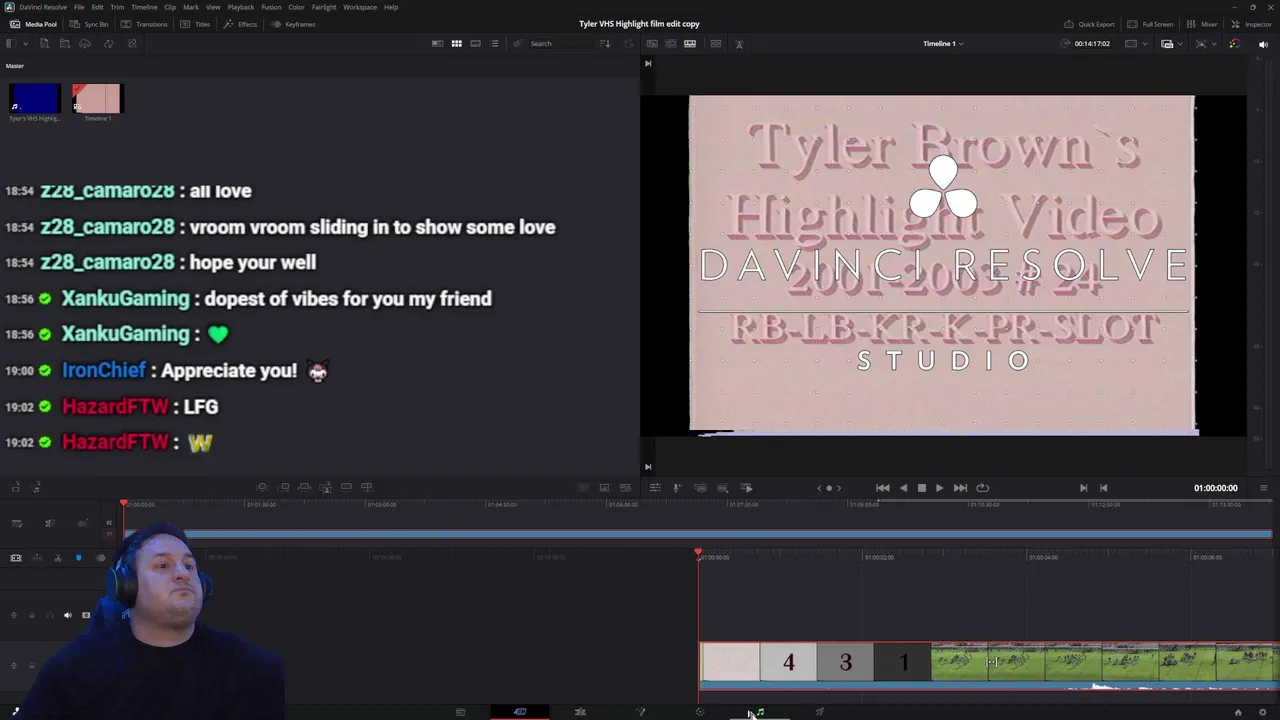The width and height of the screenshot is (1280, 720).
Task: Click the media pool Search field
Action: tap(560, 44)
